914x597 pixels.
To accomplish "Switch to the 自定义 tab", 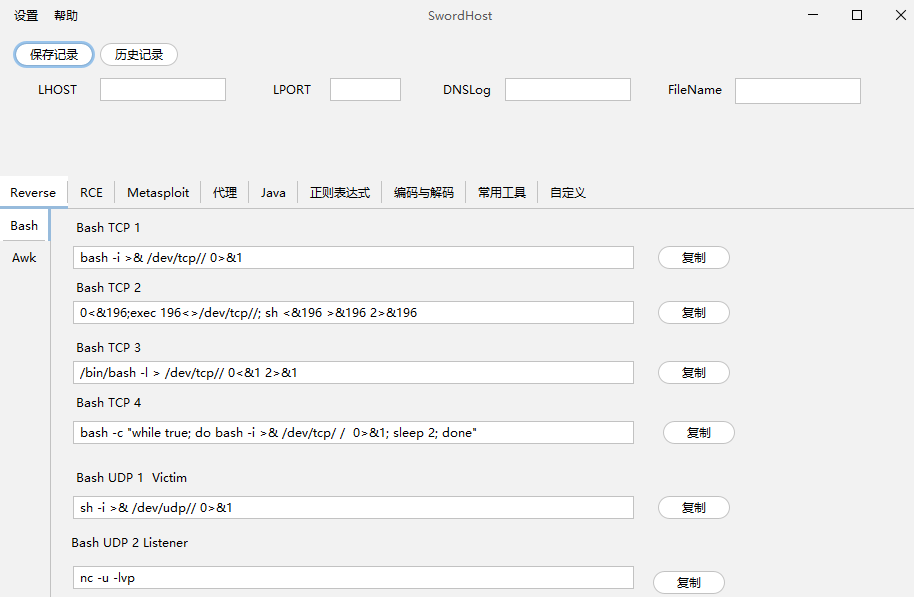I will click(568, 192).
